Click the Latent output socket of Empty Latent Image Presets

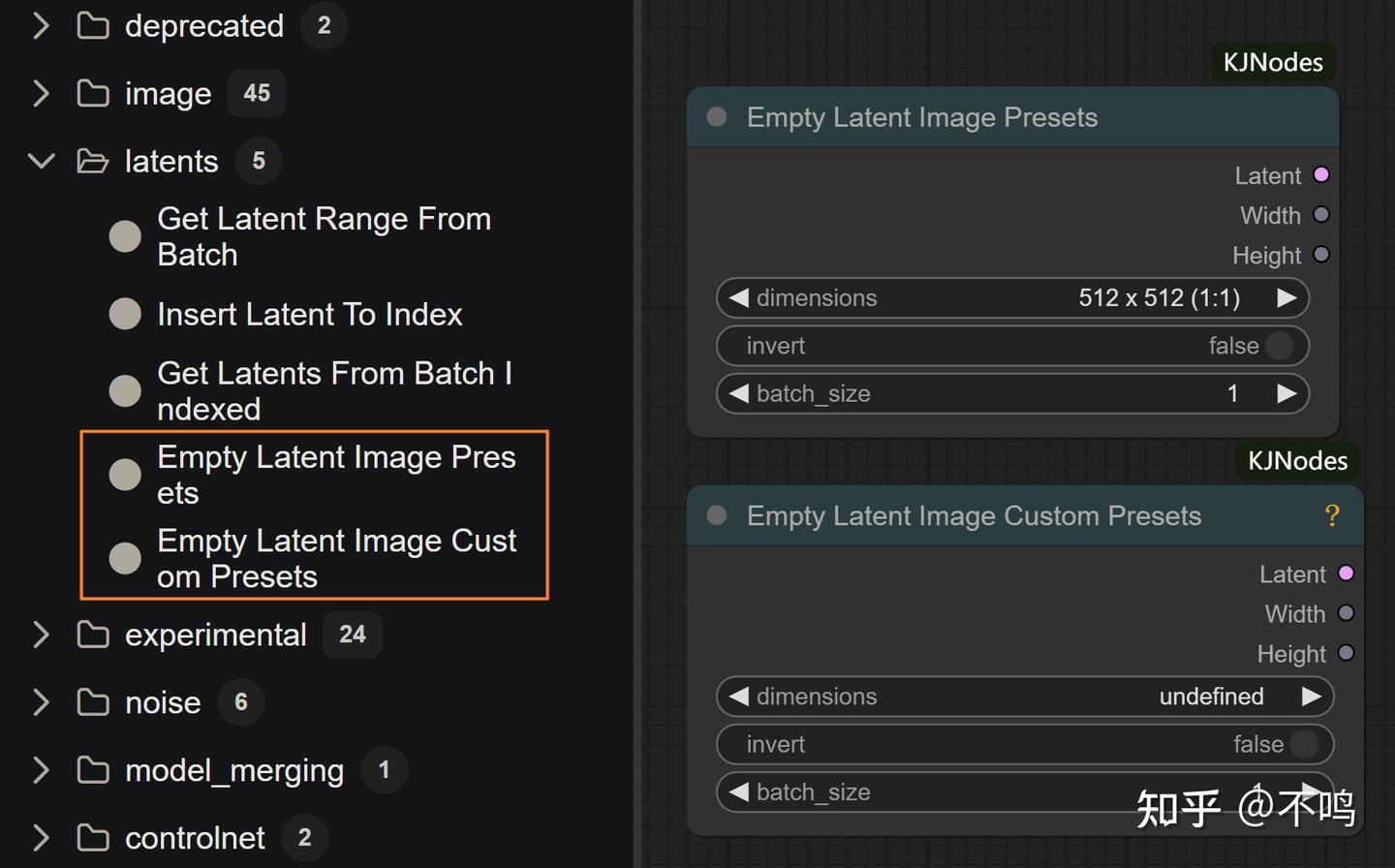click(x=1321, y=175)
